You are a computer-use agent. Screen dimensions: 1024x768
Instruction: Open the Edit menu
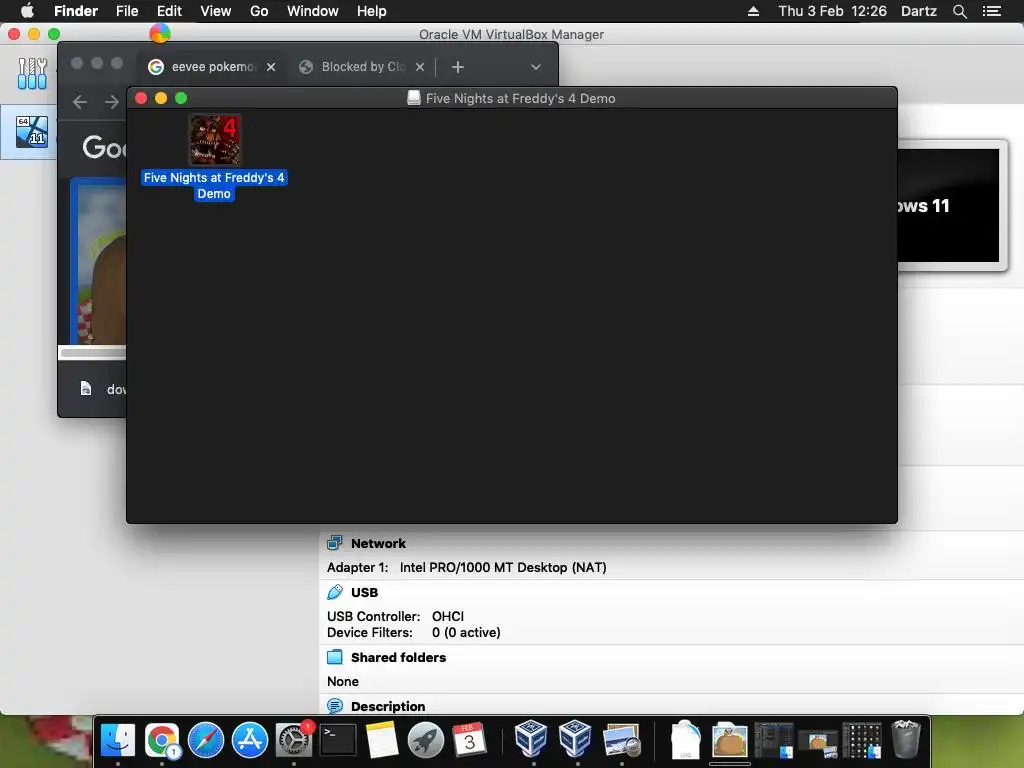coord(169,11)
